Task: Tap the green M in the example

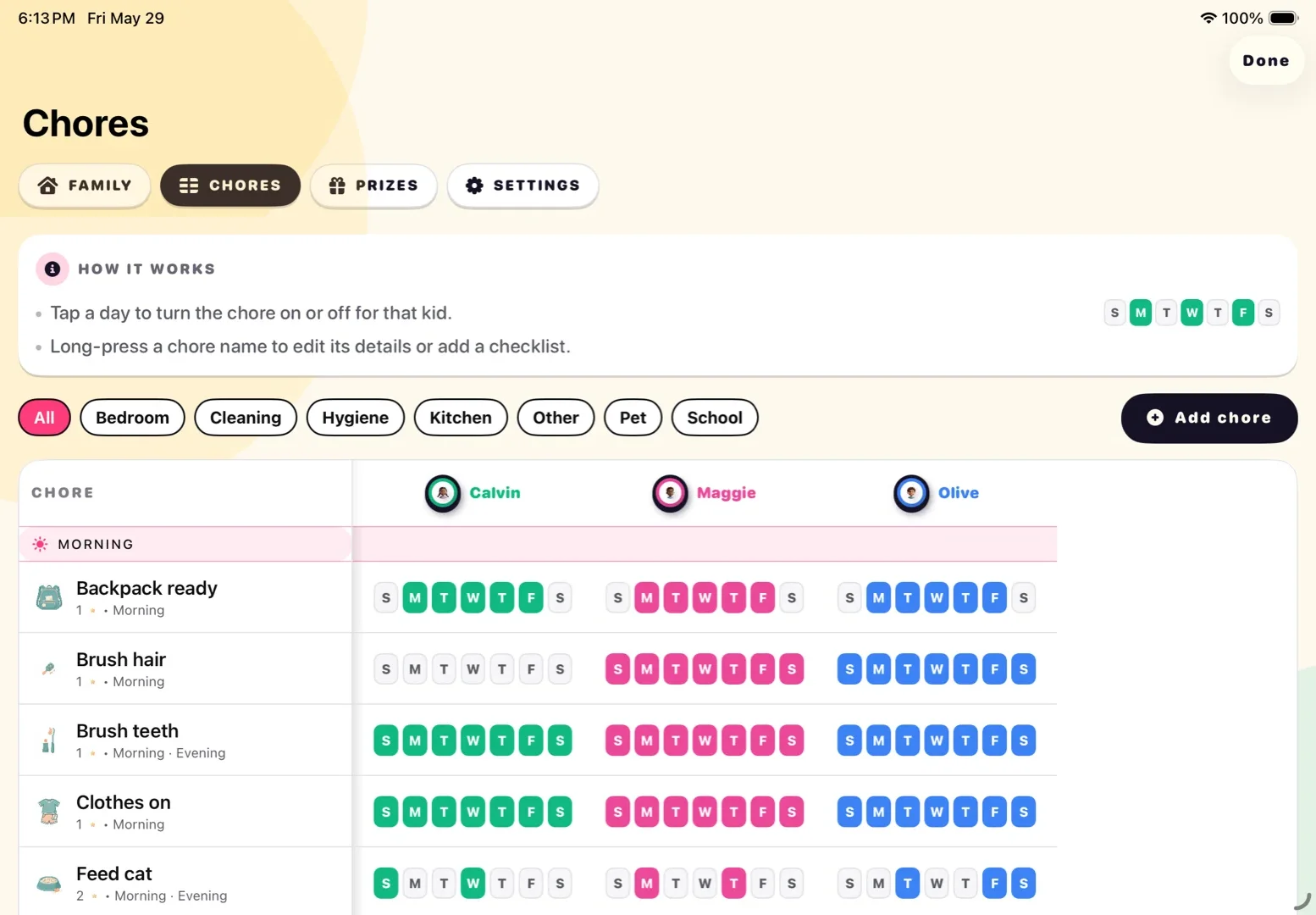Action: click(x=1141, y=313)
